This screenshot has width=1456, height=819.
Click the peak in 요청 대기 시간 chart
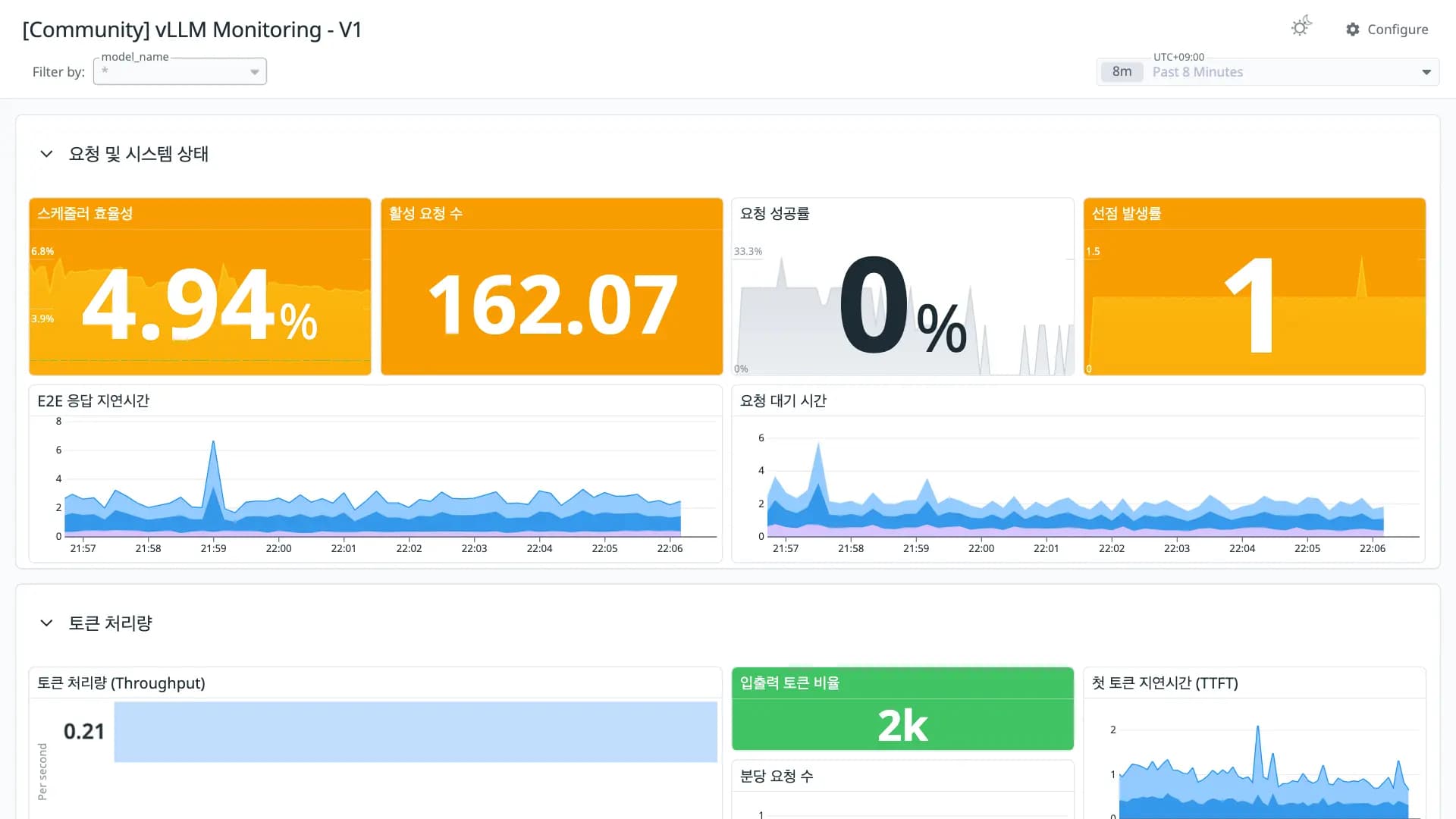(x=818, y=444)
